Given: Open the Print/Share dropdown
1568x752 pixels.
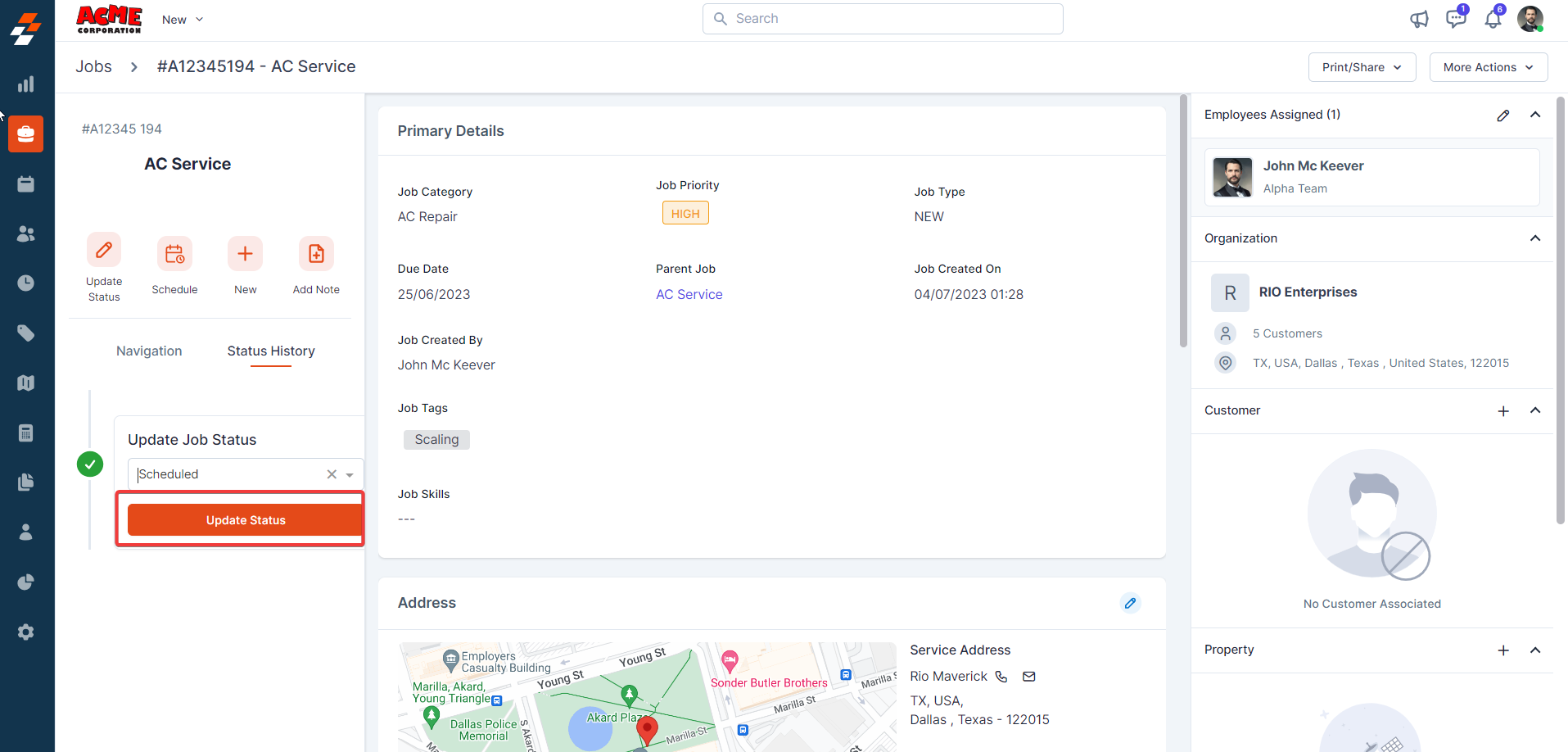Looking at the screenshot, I should [x=1361, y=67].
